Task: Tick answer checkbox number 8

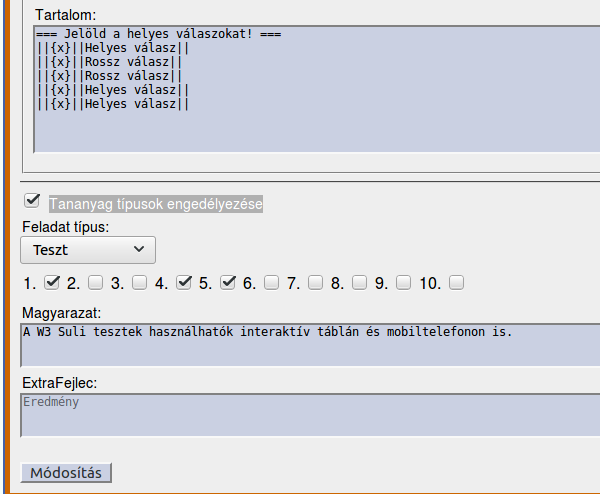Action: coord(359,282)
